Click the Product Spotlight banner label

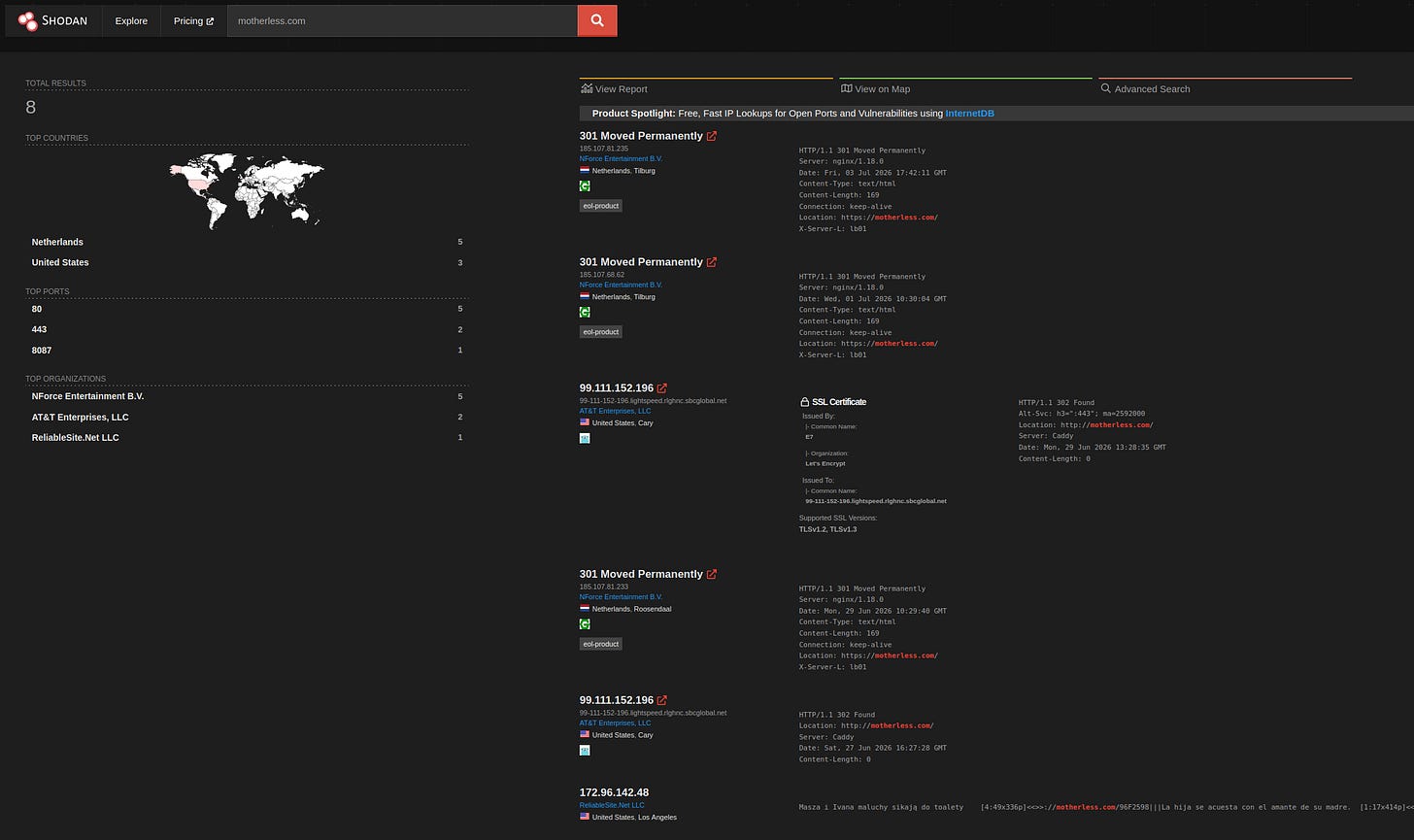(633, 114)
